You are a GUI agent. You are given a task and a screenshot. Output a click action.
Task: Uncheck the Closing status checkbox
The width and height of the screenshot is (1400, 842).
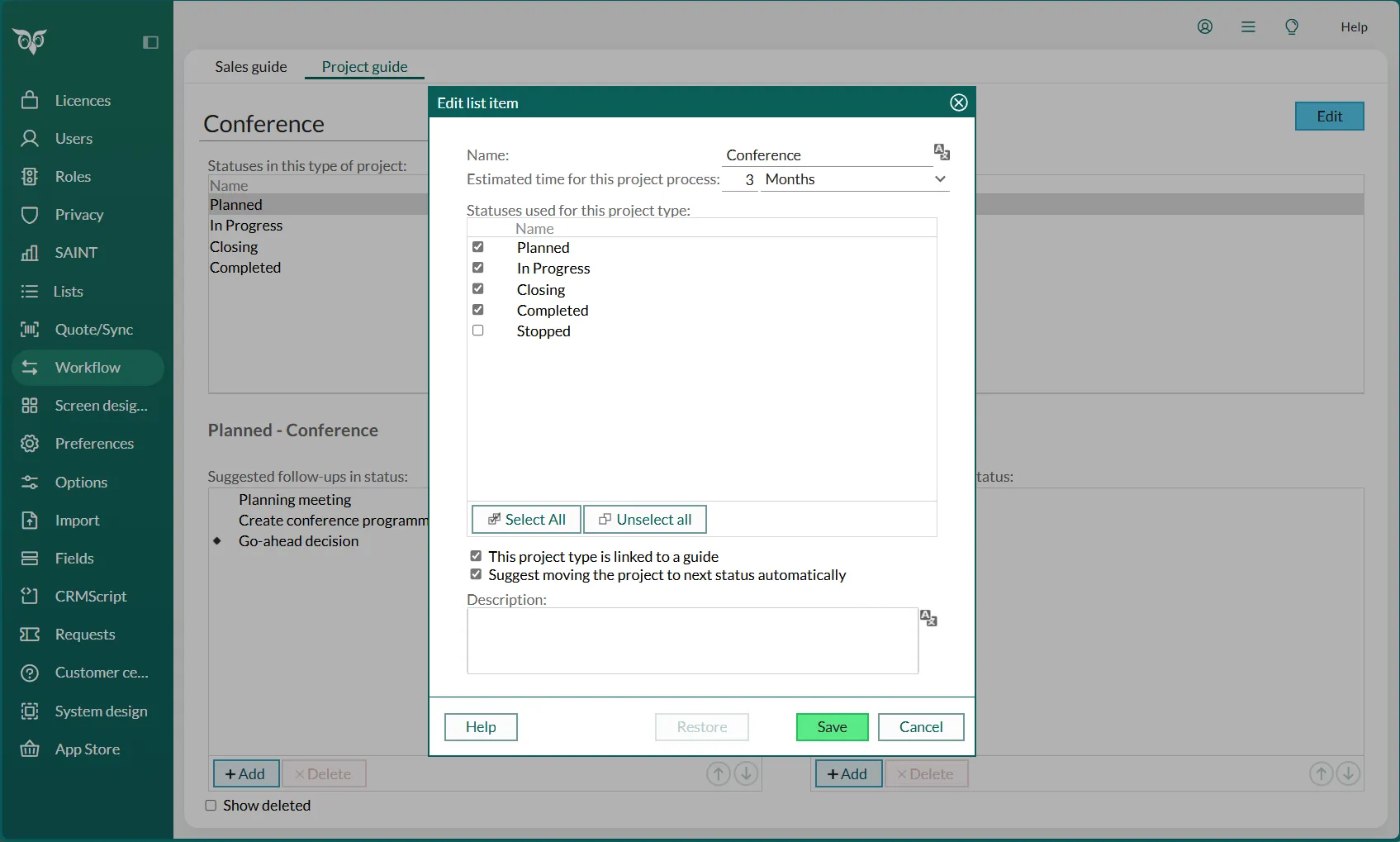coord(478,288)
